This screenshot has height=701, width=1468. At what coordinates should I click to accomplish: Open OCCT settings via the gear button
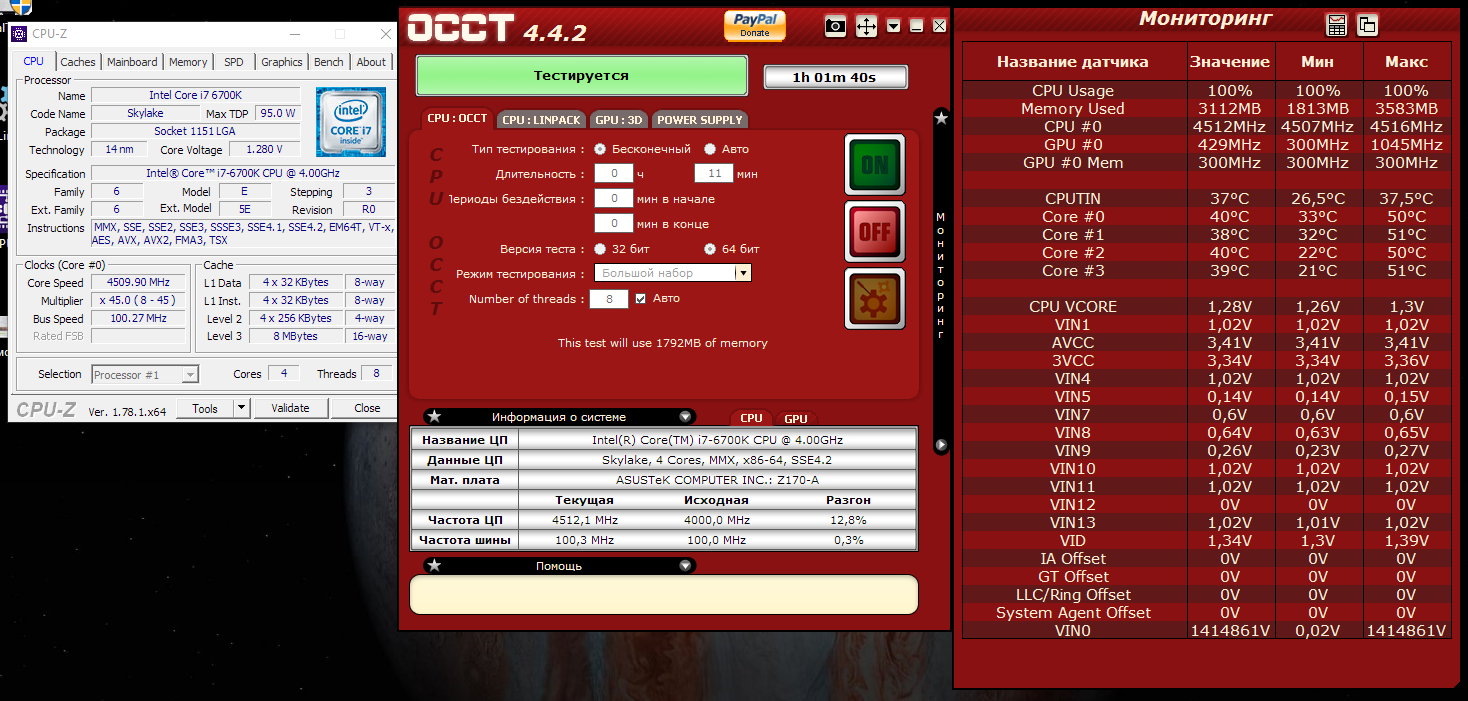coord(874,298)
